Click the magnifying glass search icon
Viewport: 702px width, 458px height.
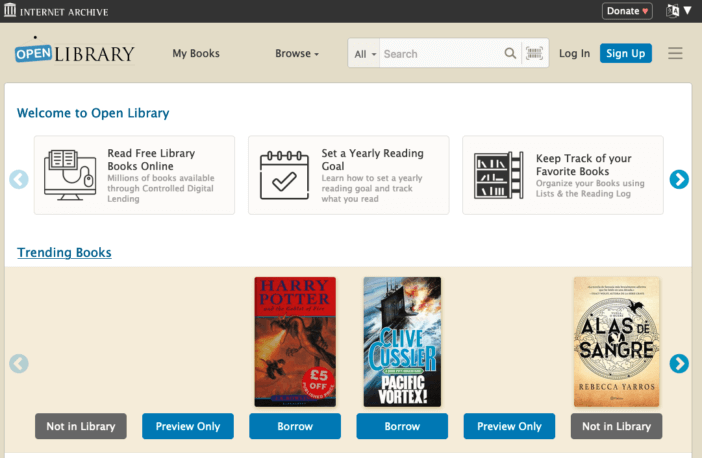pyautogui.click(x=510, y=53)
